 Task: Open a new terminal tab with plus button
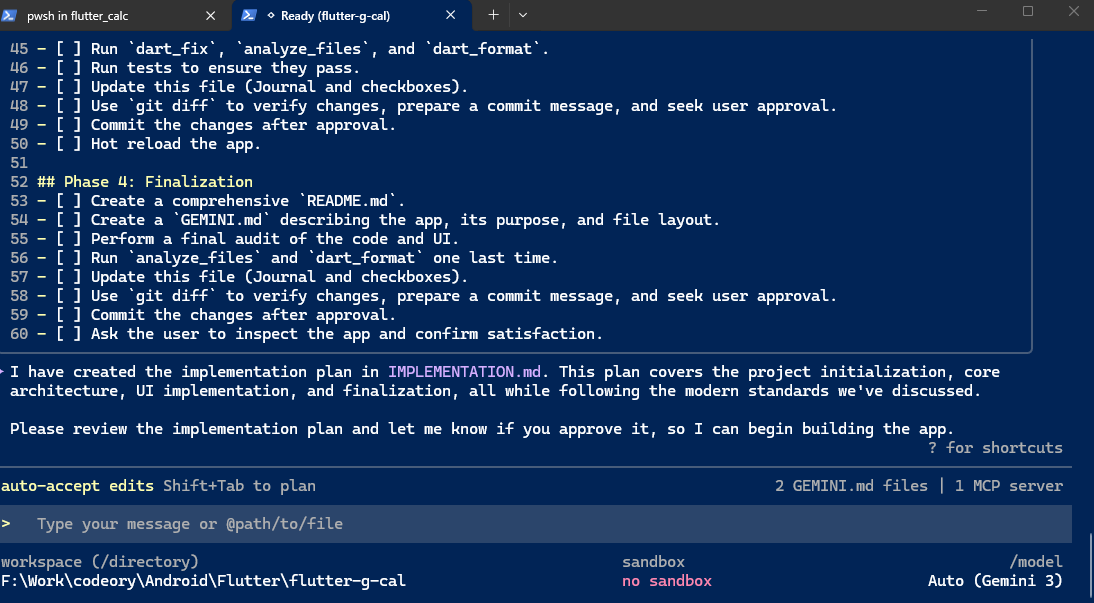tap(493, 15)
